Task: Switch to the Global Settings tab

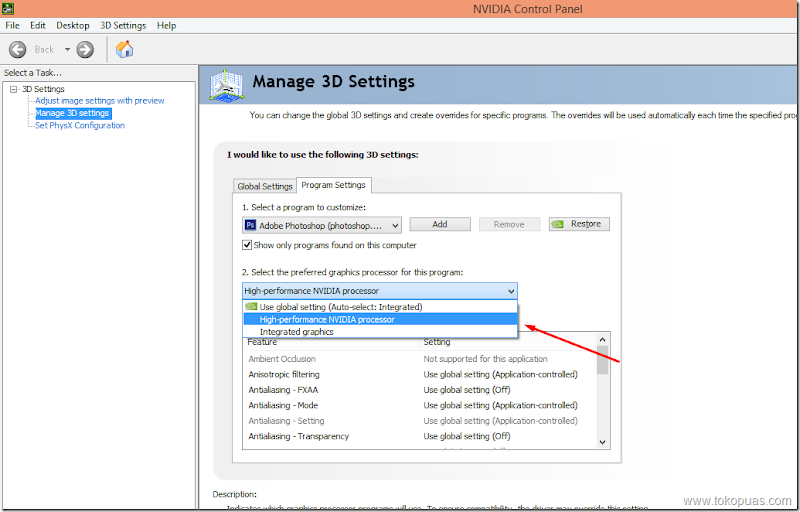Action: click(264, 186)
